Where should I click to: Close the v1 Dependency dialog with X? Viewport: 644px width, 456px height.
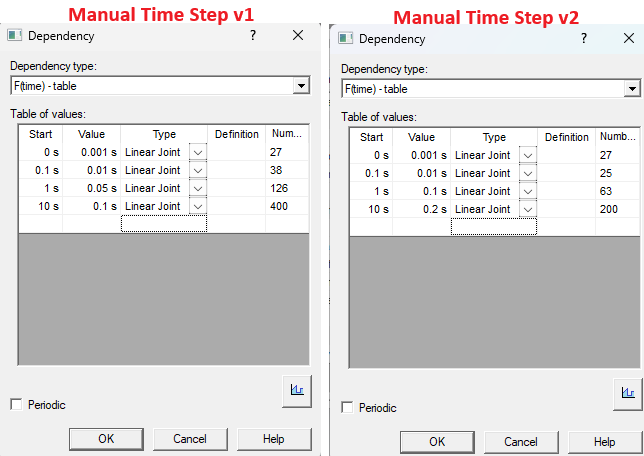coord(297,35)
